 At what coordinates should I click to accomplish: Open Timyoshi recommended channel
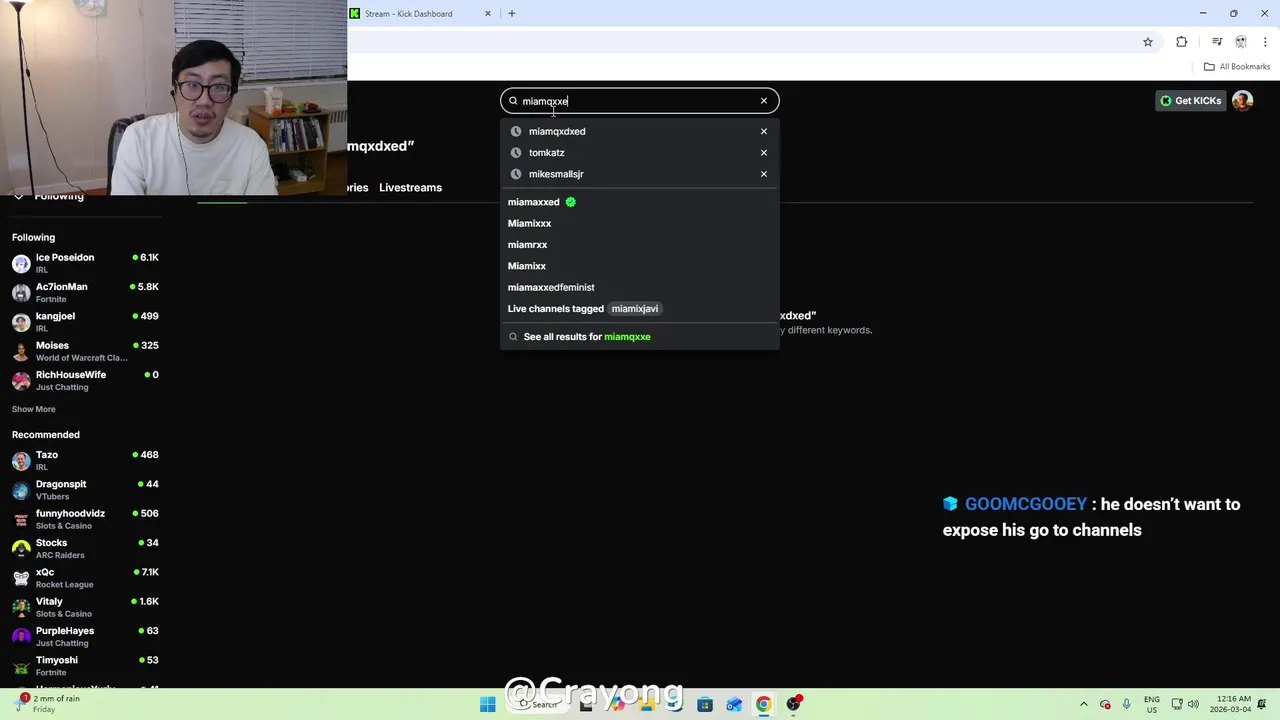click(85, 666)
